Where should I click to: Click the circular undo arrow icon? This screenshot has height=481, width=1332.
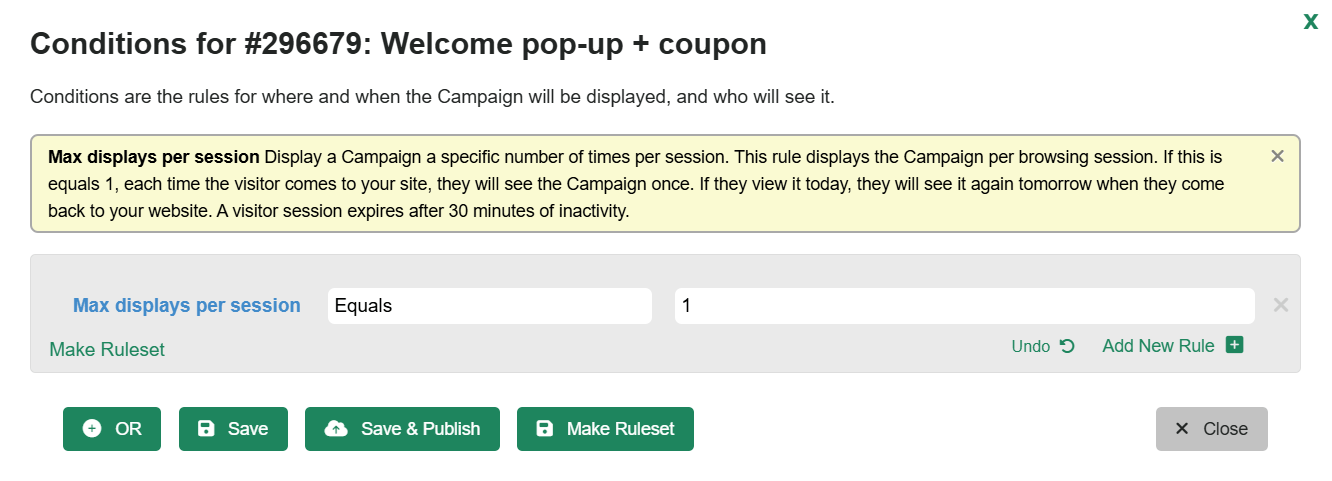1067,346
